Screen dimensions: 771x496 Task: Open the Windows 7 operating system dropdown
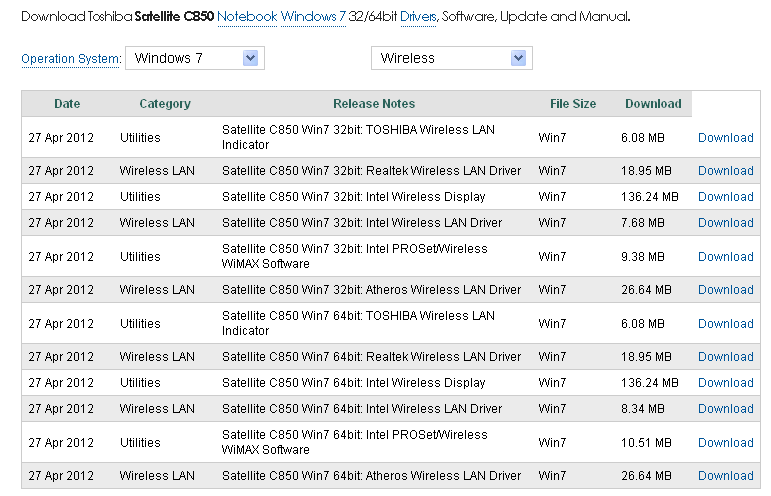[x=195, y=58]
